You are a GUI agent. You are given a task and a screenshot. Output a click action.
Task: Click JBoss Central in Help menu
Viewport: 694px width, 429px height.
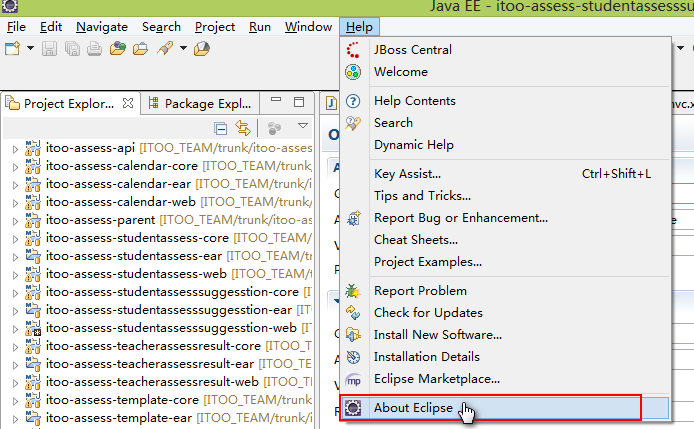[505, 50]
